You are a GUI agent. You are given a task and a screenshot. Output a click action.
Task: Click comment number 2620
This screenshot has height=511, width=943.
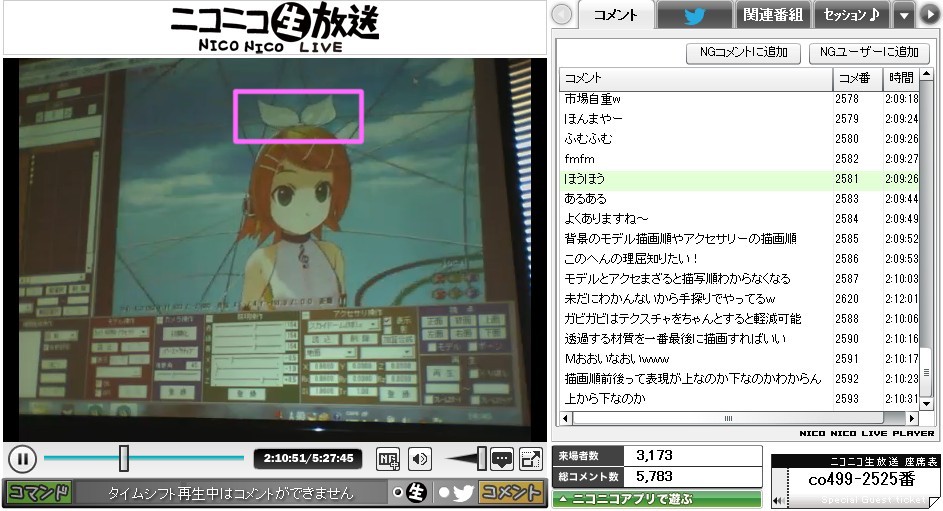click(x=847, y=299)
